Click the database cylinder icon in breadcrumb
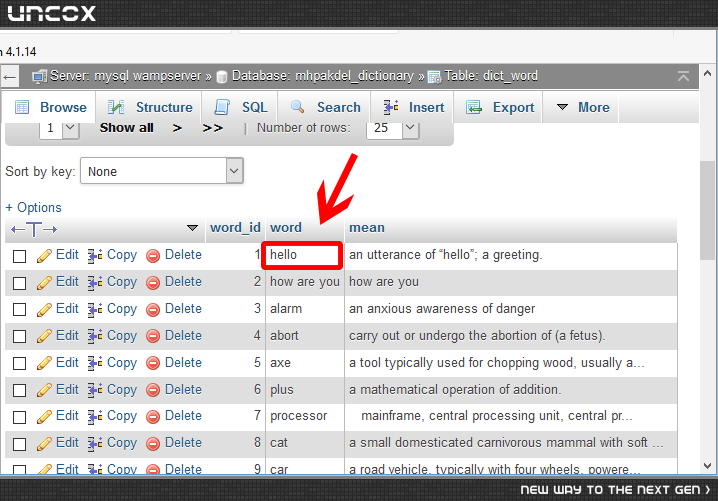This screenshot has height=501, width=718. (x=222, y=77)
